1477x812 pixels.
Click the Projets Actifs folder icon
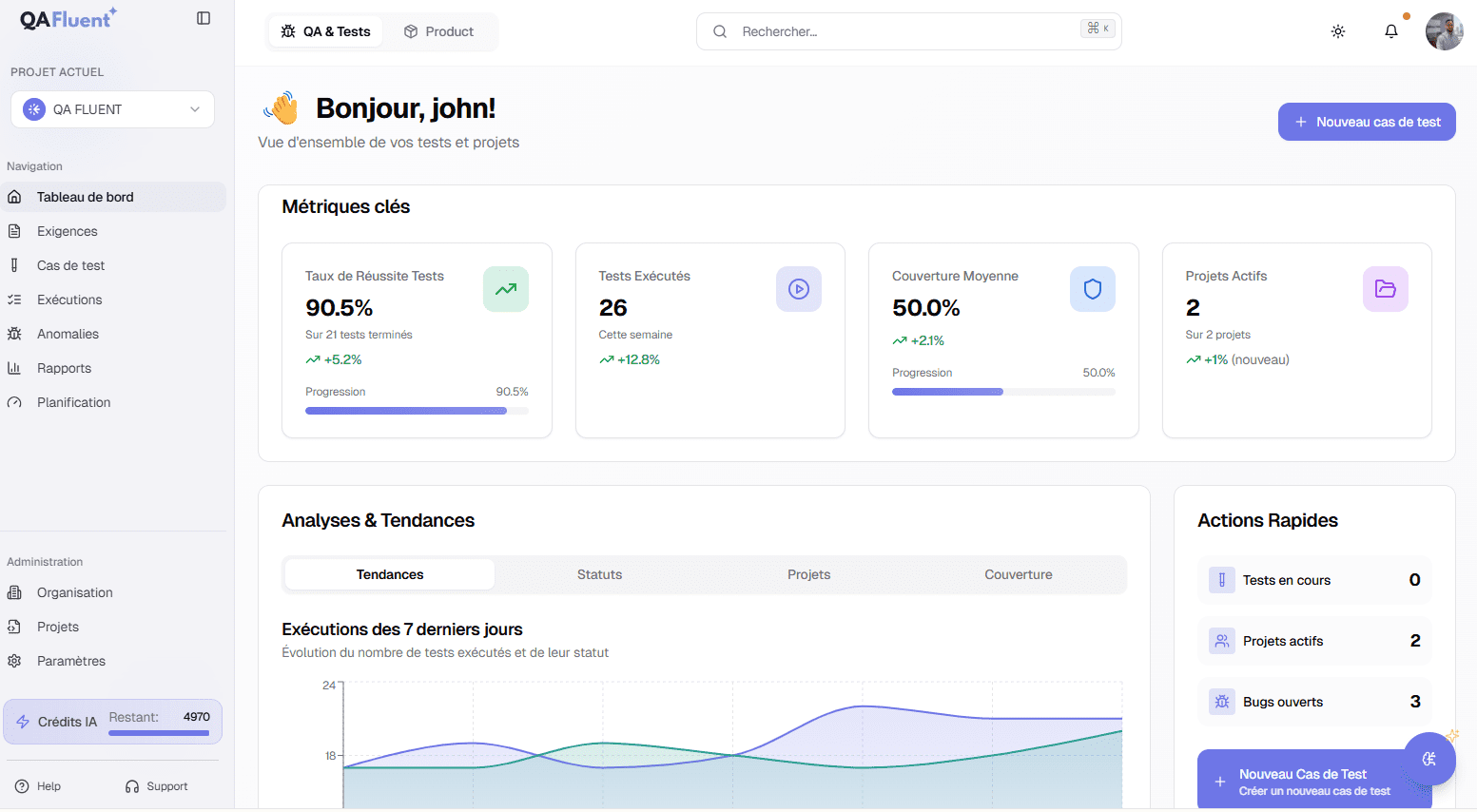point(1385,289)
